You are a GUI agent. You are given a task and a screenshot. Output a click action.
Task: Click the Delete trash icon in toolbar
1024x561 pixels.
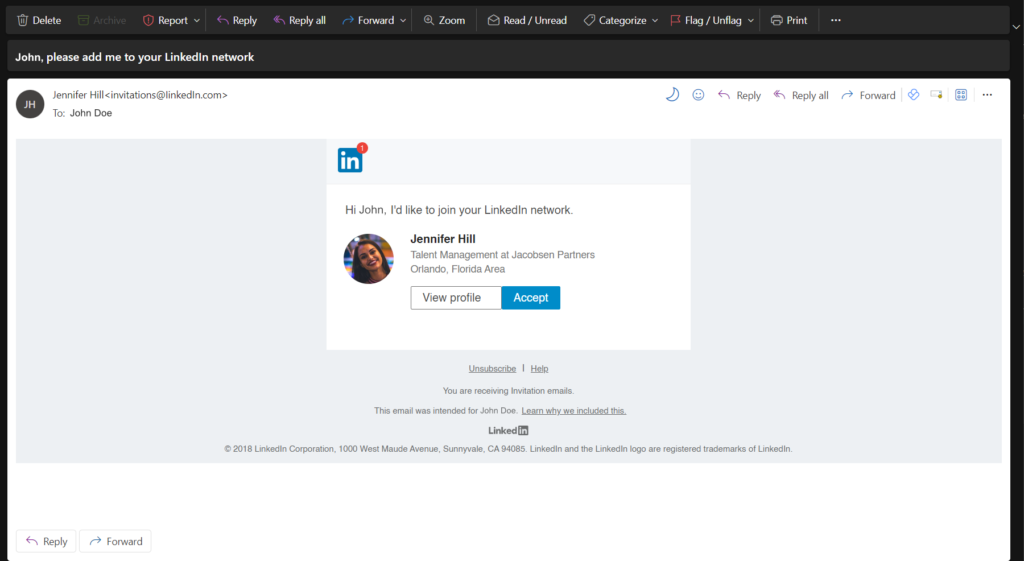pyautogui.click(x=23, y=20)
